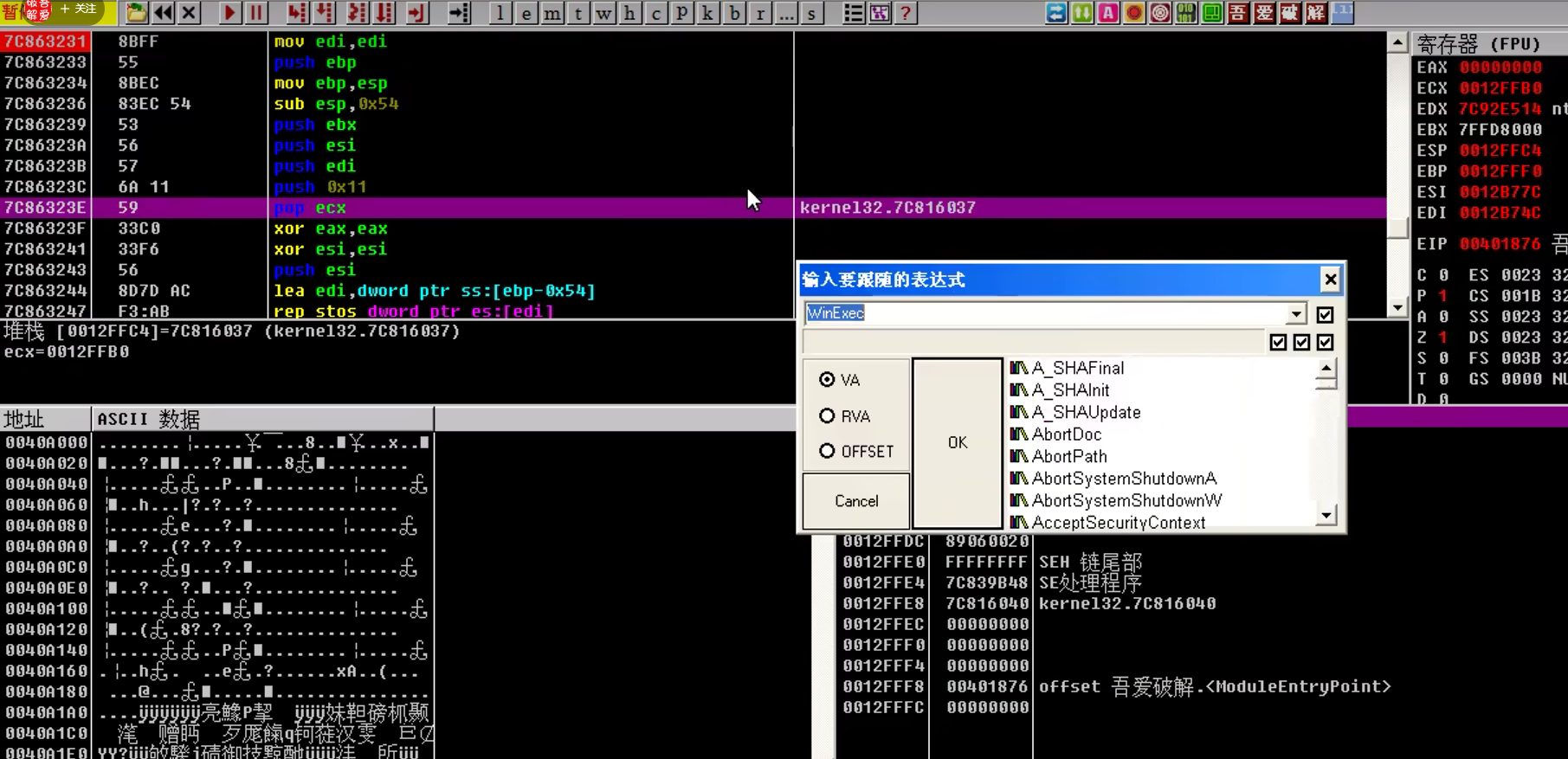Click the pink 'A' plugin icon
Viewport: 1568px width, 759px height.
coord(1108,13)
